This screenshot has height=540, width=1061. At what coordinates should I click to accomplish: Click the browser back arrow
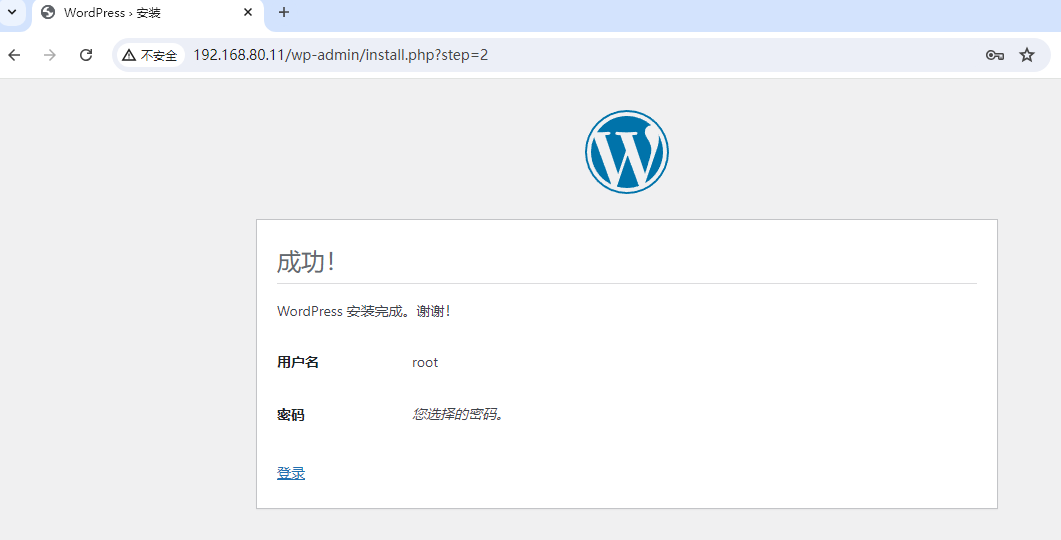tap(14, 55)
